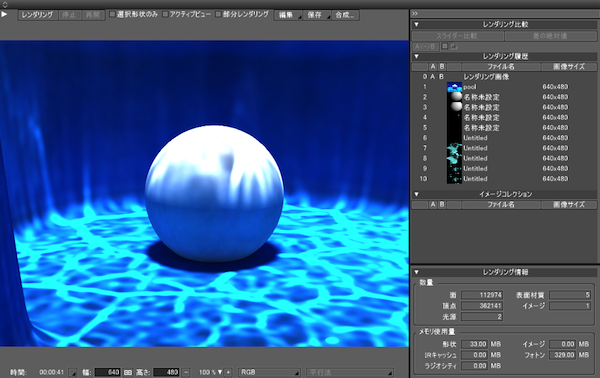Click the A marker in row 0
This screenshot has width=600, height=378.
click(433, 77)
